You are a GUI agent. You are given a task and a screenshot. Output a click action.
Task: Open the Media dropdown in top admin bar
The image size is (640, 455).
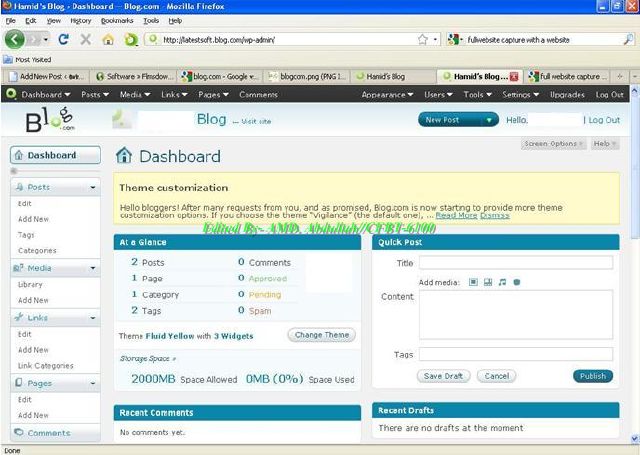pyautogui.click(x=135, y=95)
